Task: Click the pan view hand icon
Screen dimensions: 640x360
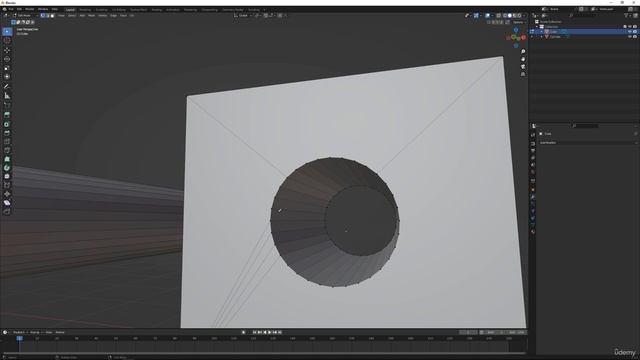Action: tap(523, 59)
